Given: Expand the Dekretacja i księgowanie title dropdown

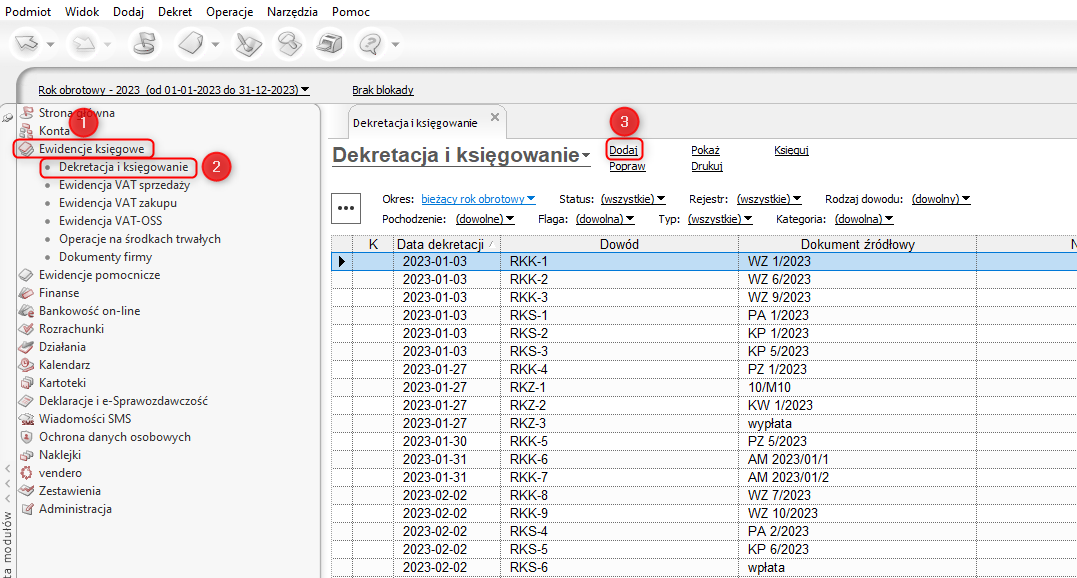Looking at the screenshot, I should pyautogui.click(x=586, y=156).
